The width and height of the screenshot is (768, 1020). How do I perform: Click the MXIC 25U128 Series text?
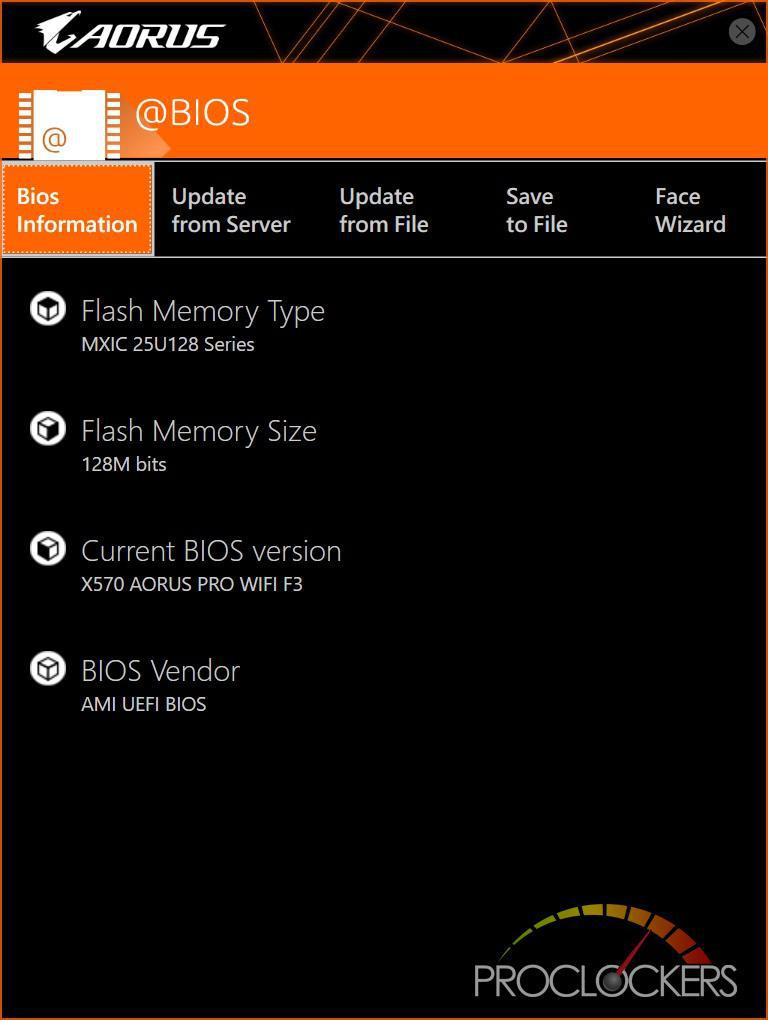click(x=168, y=344)
